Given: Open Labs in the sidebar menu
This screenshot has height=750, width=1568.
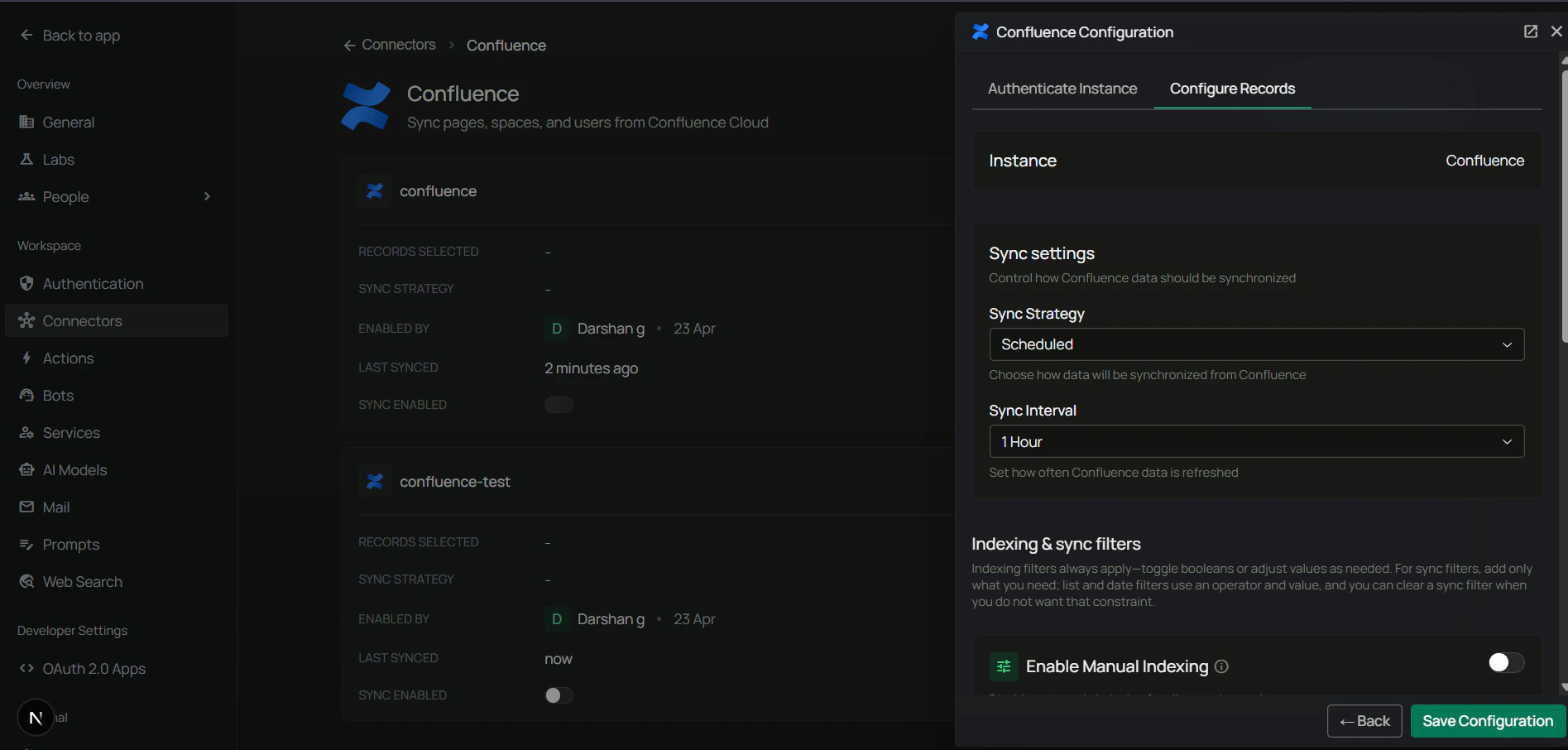Looking at the screenshot, I should pyautogui.click(x=117, y=159).
